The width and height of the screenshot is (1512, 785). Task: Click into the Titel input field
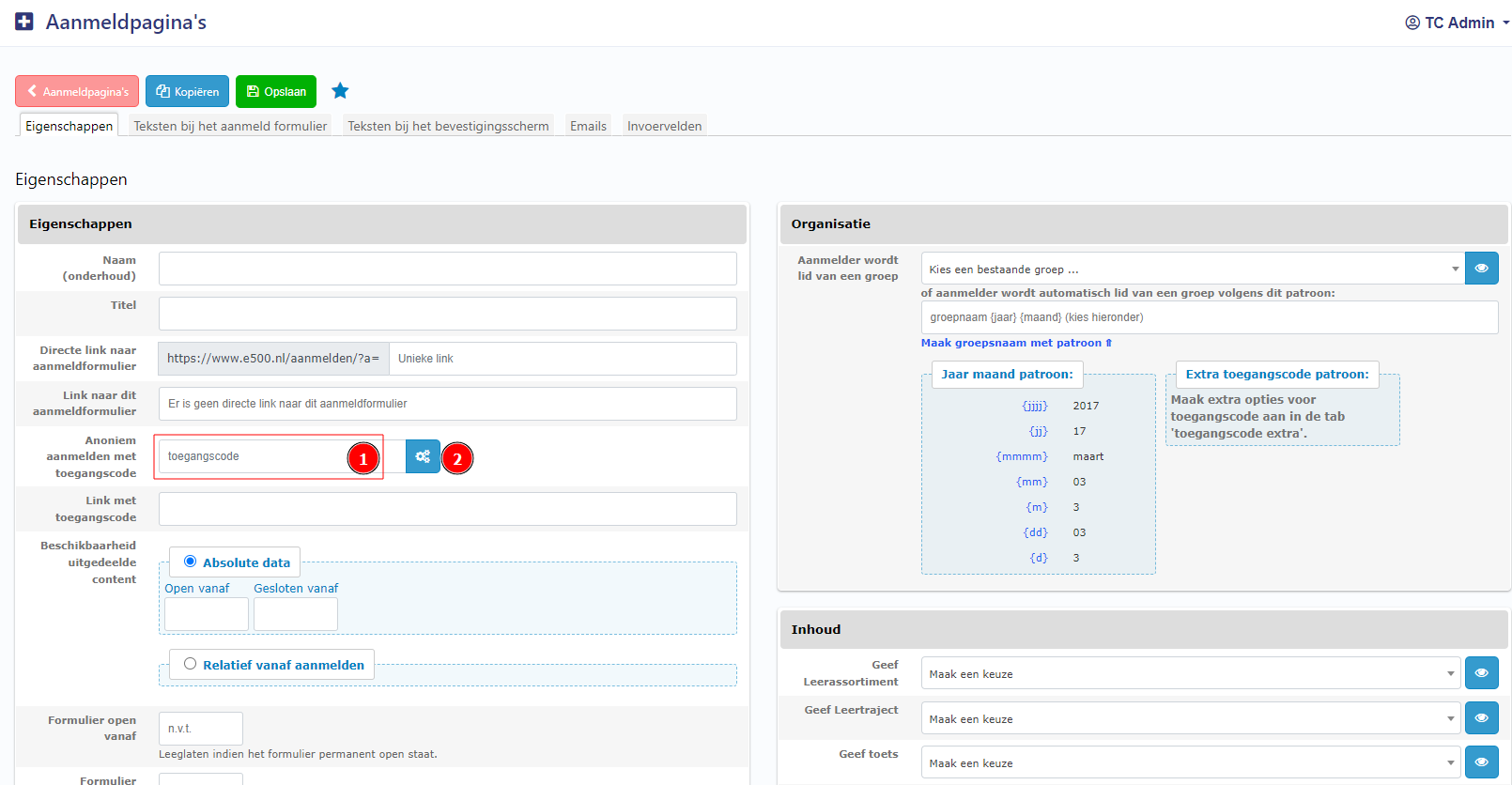tap(447, 314)
